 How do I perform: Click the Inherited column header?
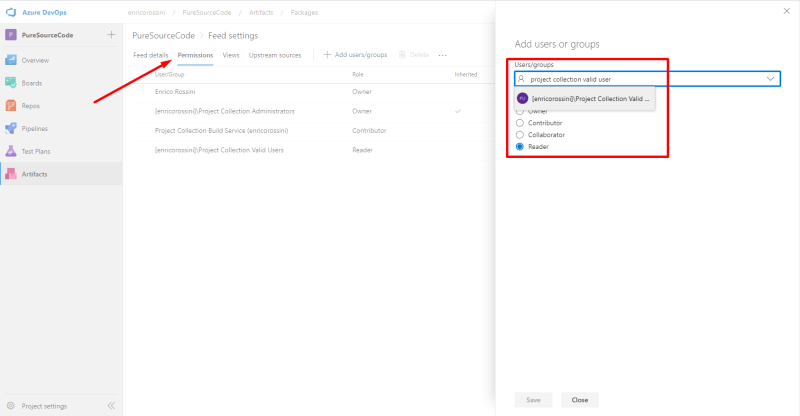(x=466, y=75)
